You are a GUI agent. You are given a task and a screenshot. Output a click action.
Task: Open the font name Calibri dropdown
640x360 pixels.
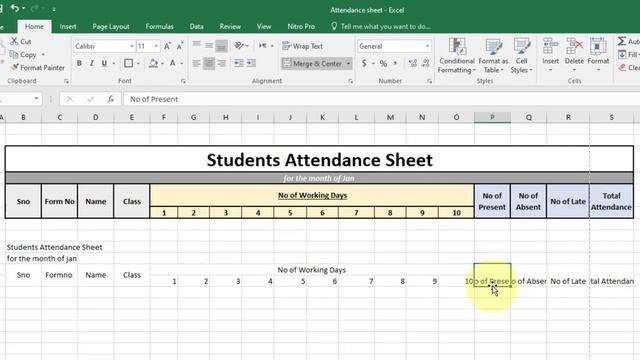(131, 46)
